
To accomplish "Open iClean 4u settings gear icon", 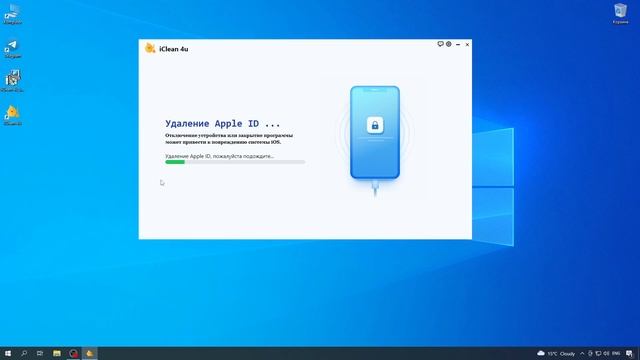I will click(x=449, y=44).
